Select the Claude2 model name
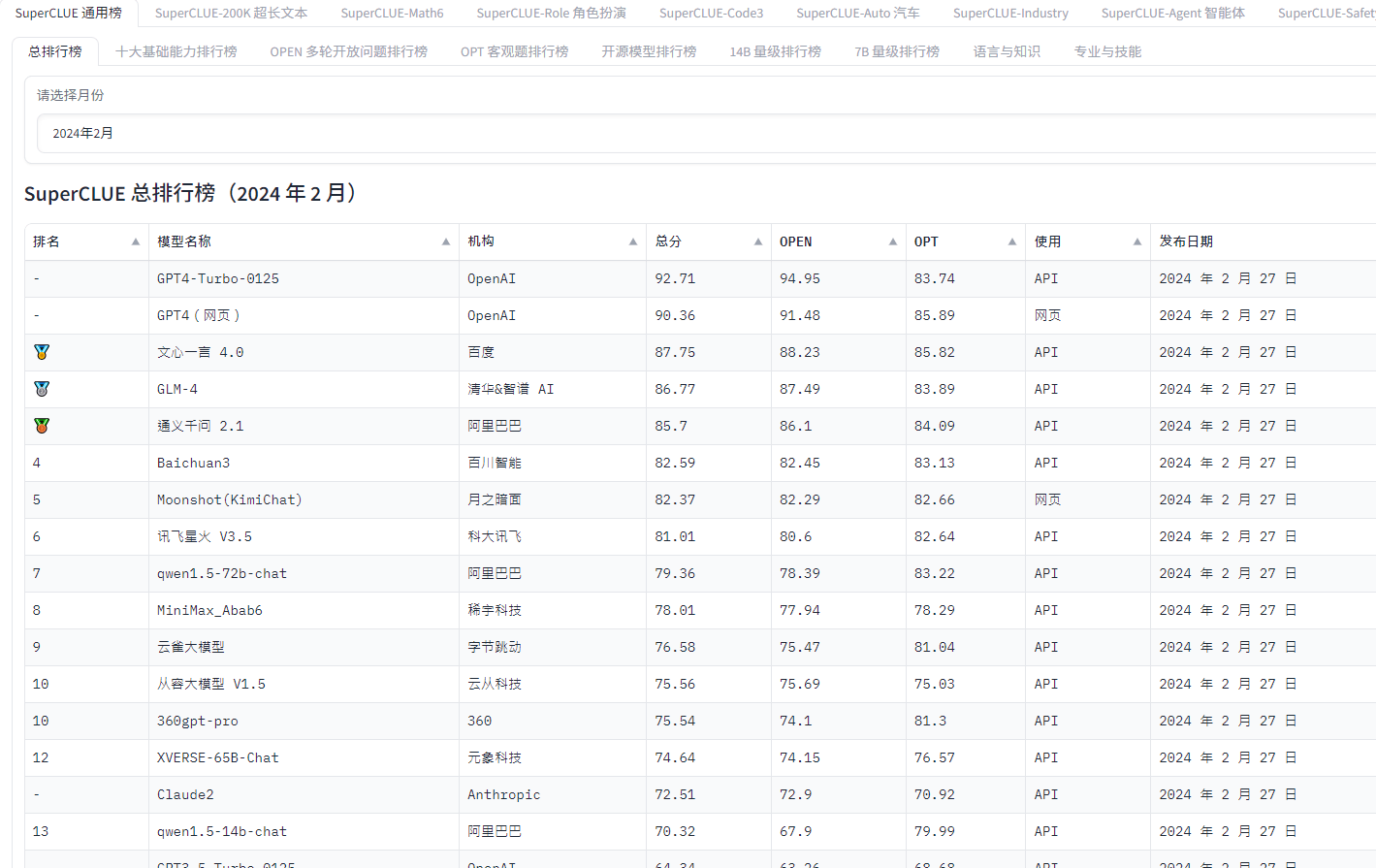The image size is (1376, 868). pos(185,794)
